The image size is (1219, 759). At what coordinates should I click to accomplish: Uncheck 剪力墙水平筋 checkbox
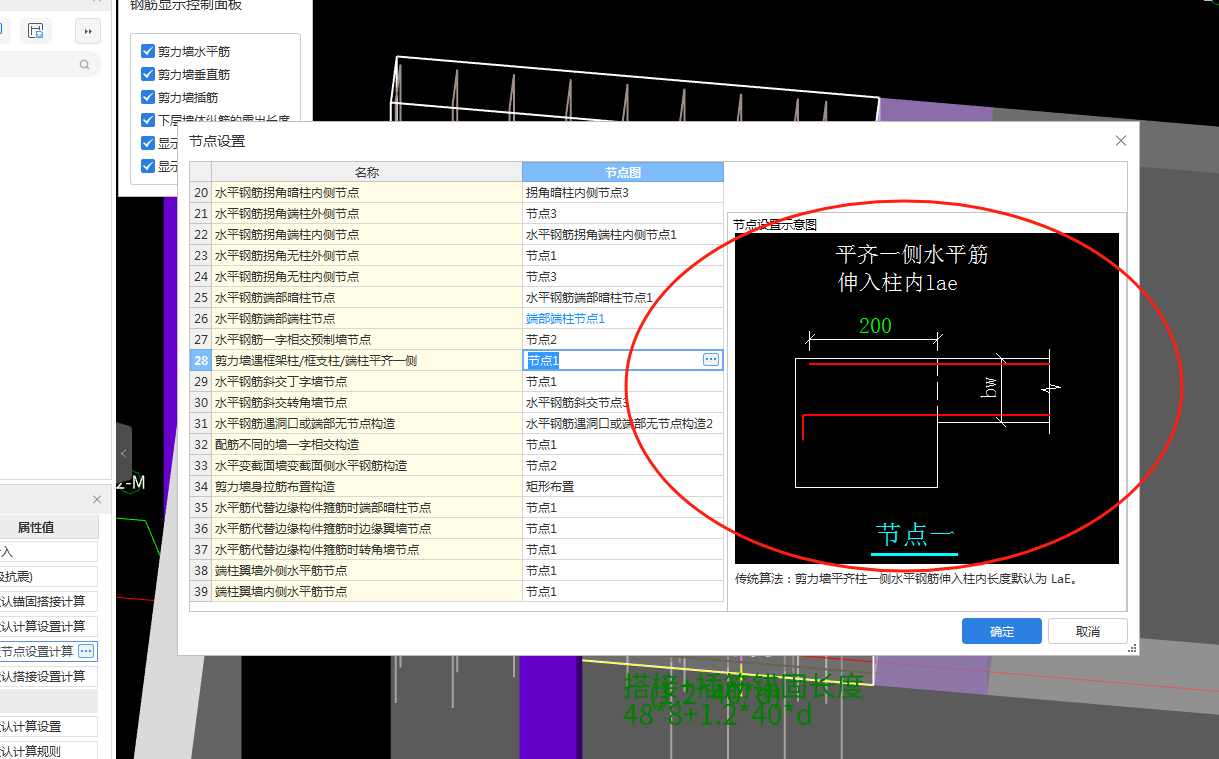[x=148, y=51]
